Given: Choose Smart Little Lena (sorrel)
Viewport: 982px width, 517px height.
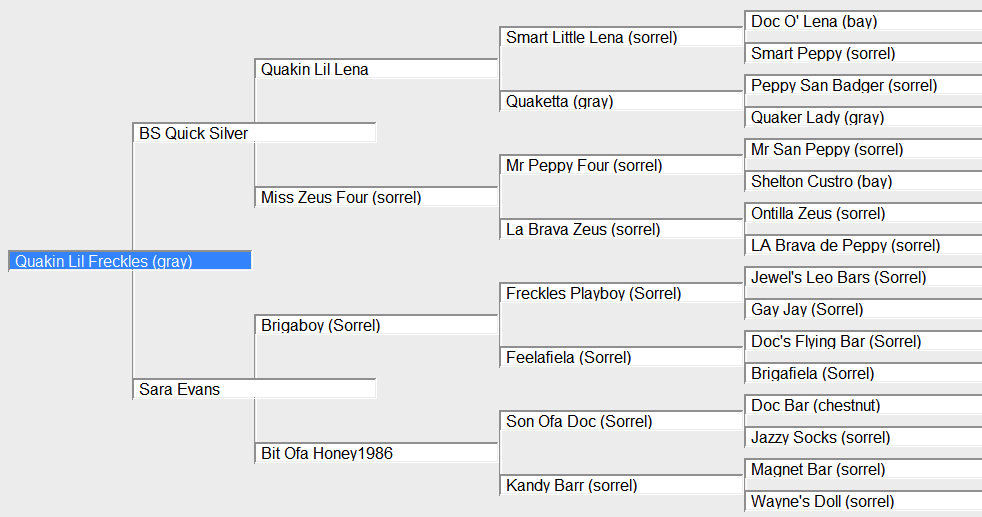Looking at the screenshot, I should click(621, 37).
